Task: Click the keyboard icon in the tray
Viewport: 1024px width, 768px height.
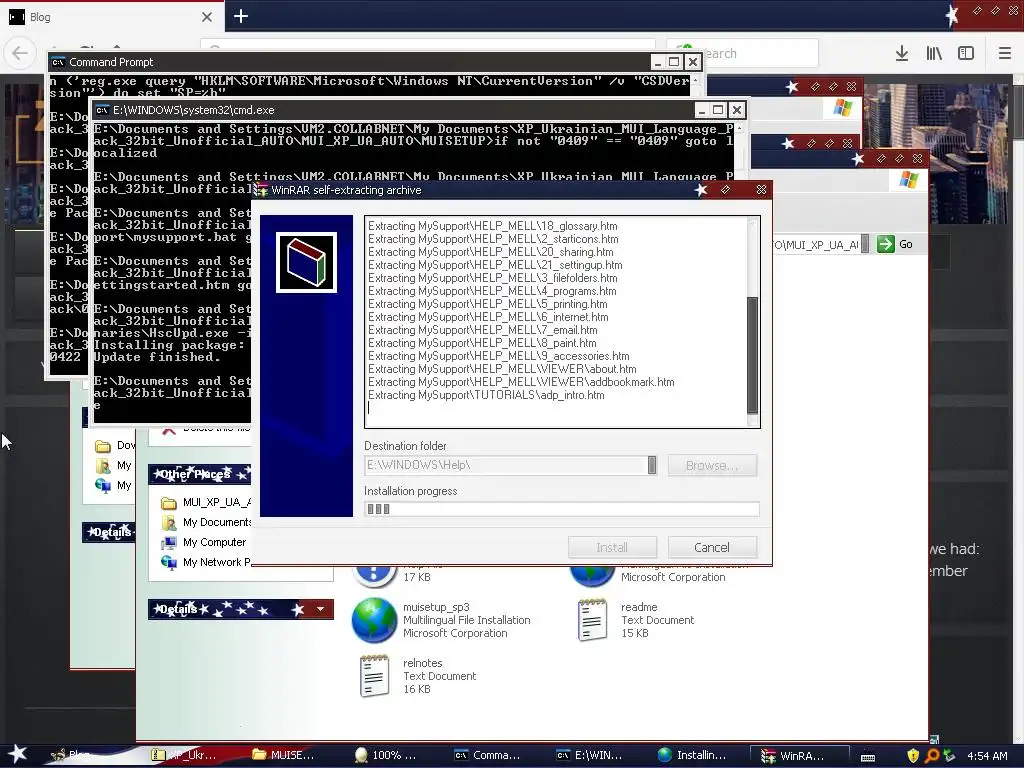Action: (868, 757)
